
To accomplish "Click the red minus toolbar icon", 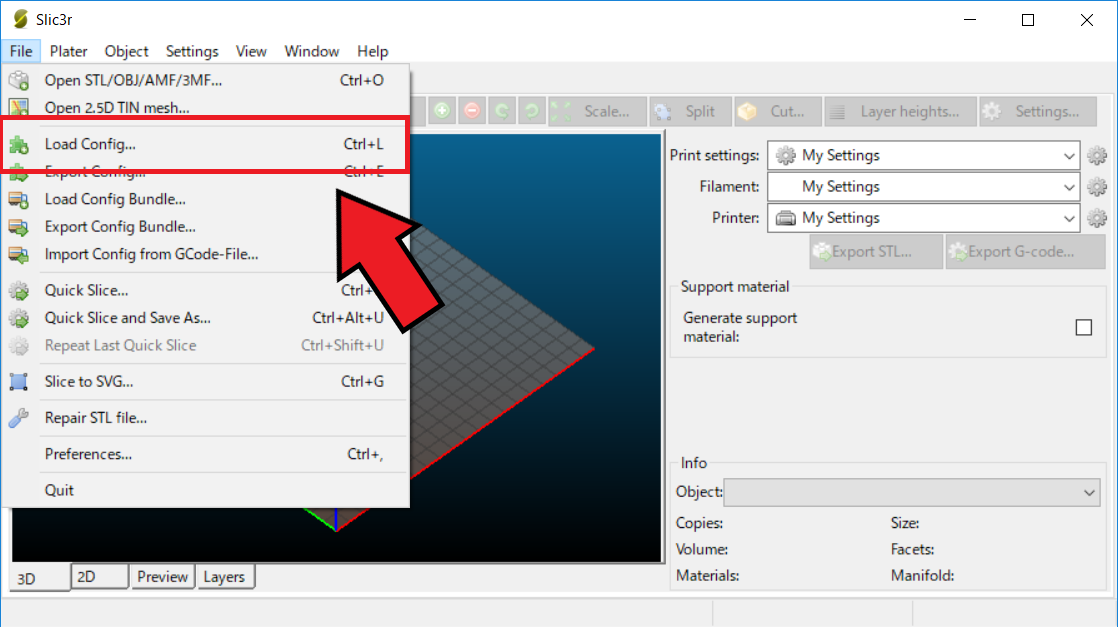I will (x=472, y=111).
